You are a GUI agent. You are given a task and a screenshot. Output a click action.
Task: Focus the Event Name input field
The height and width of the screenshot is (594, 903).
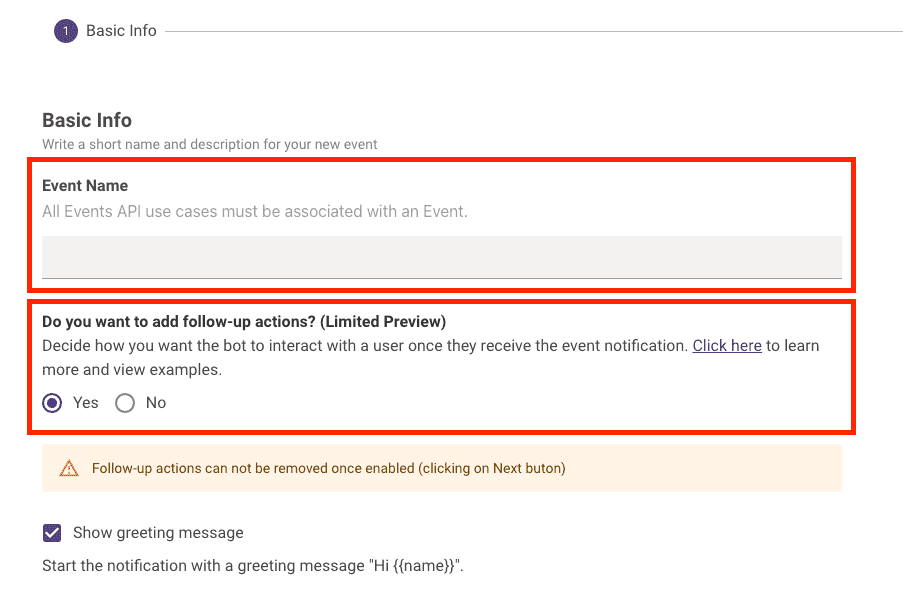[442, 257]
